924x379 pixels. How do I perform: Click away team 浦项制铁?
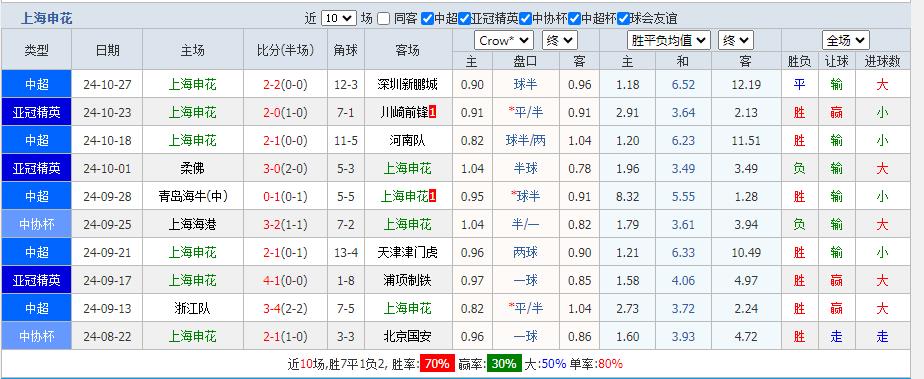(x=407, y=280)
